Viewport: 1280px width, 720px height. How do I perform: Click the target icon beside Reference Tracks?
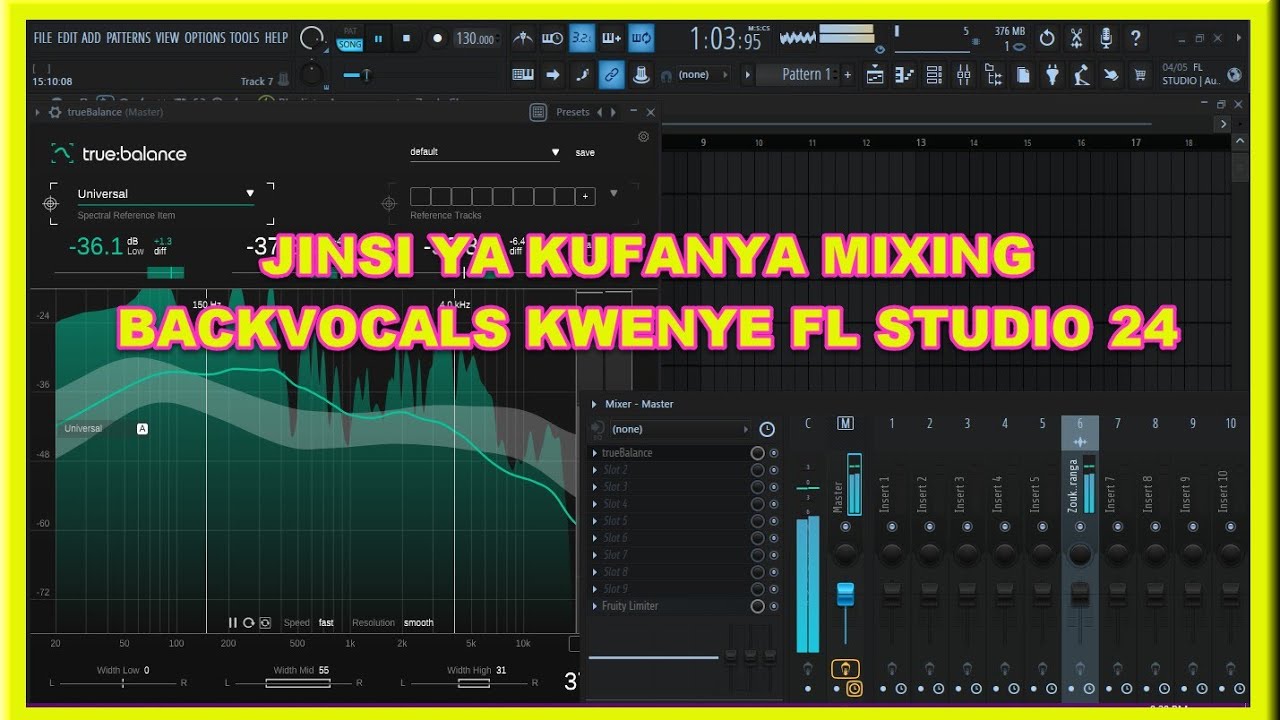click(x=389, y=204)
